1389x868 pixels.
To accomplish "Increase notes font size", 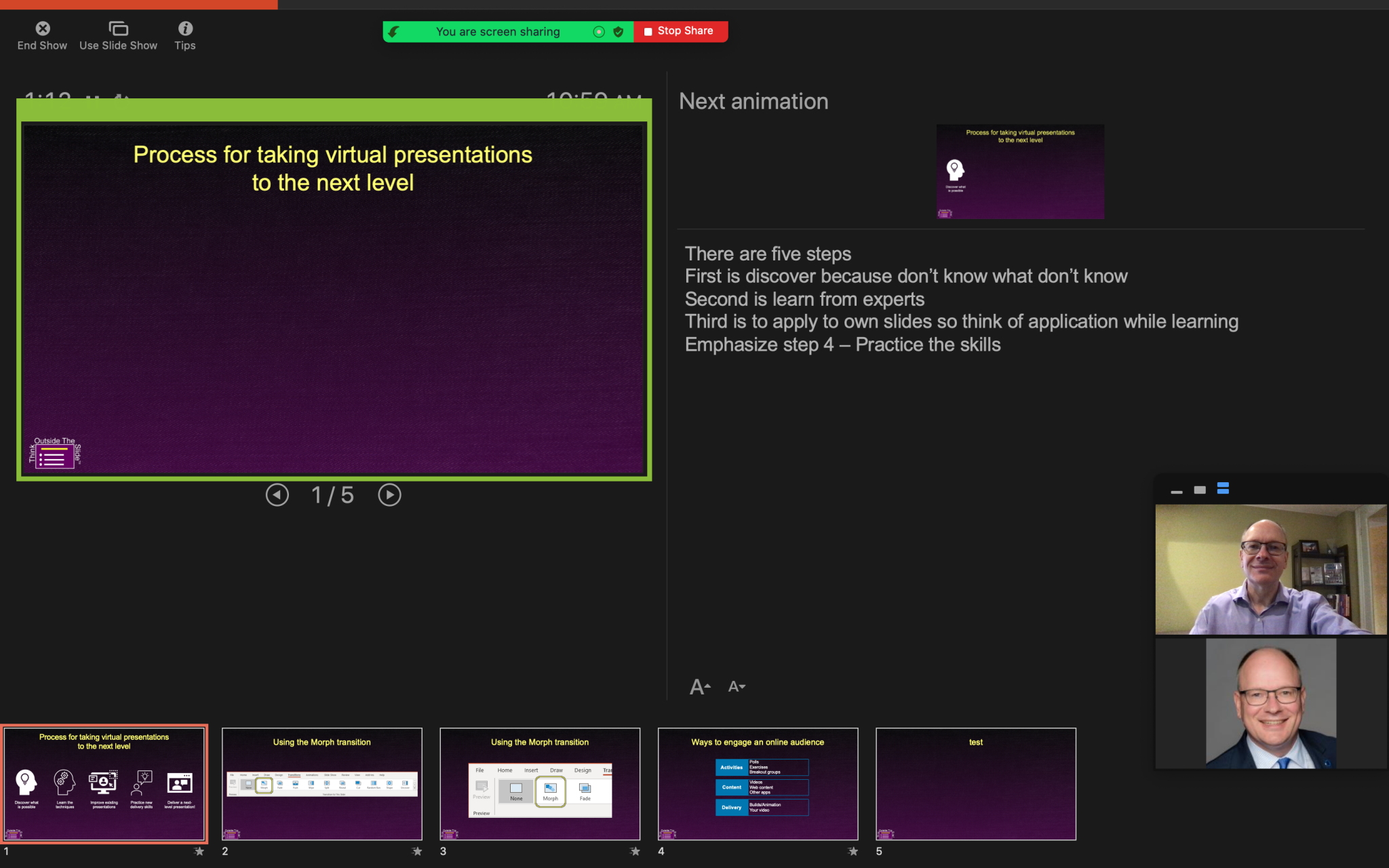I will [699, 687].
